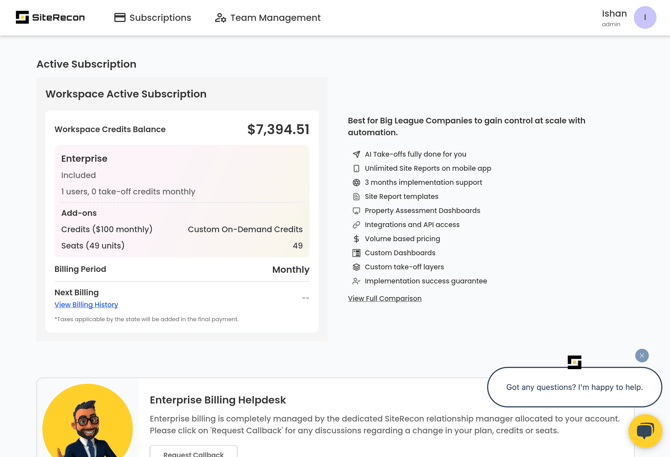Click 'Integrations and API access' text
670x457 pixels.
point(412,225)
